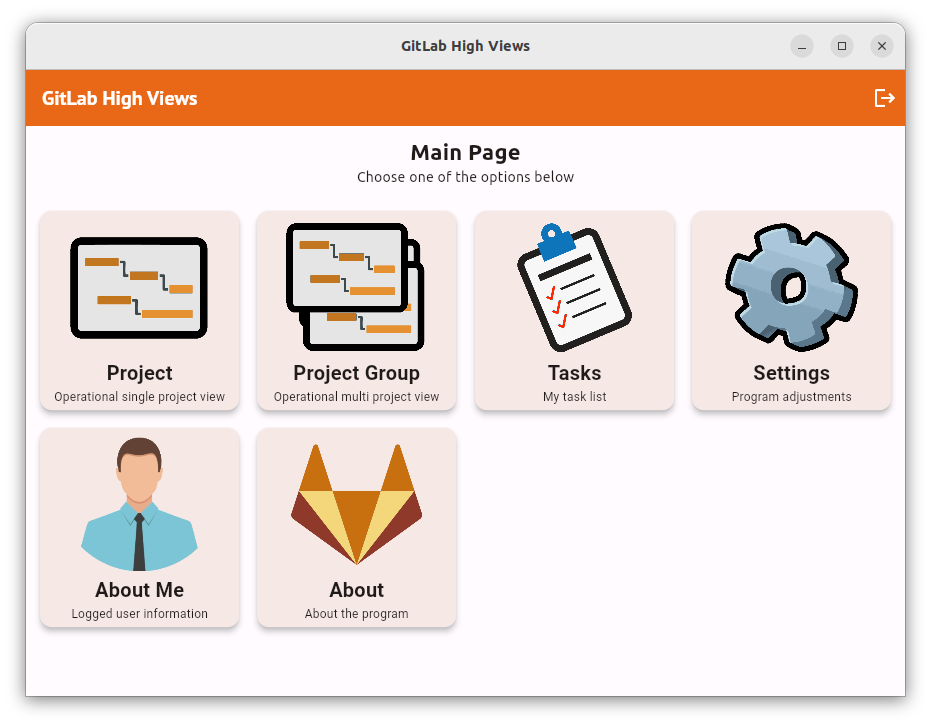Click "My task list" under Tasks

574,396
